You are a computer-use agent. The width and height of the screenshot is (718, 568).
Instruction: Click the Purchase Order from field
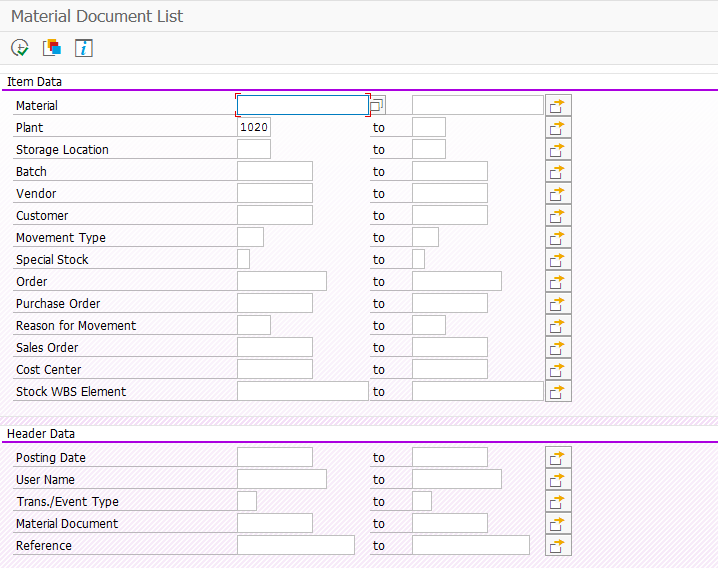(275, 303)
